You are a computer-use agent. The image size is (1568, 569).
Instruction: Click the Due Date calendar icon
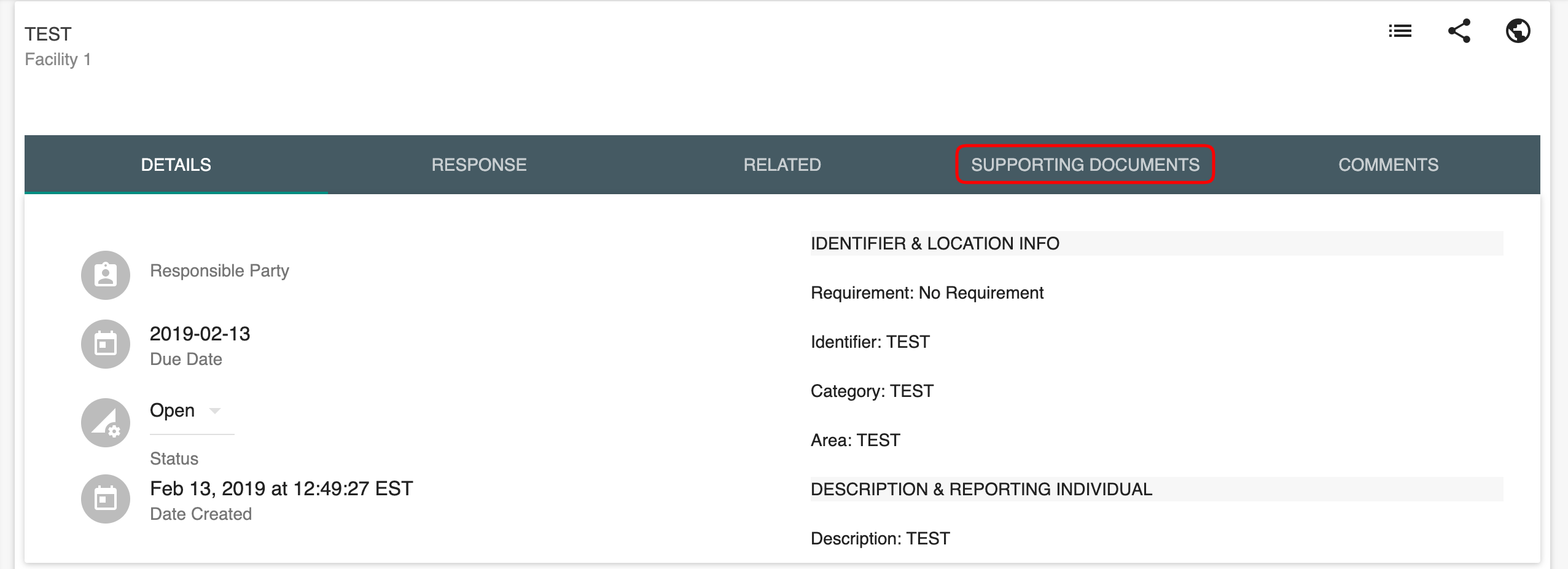click(106, 344)
